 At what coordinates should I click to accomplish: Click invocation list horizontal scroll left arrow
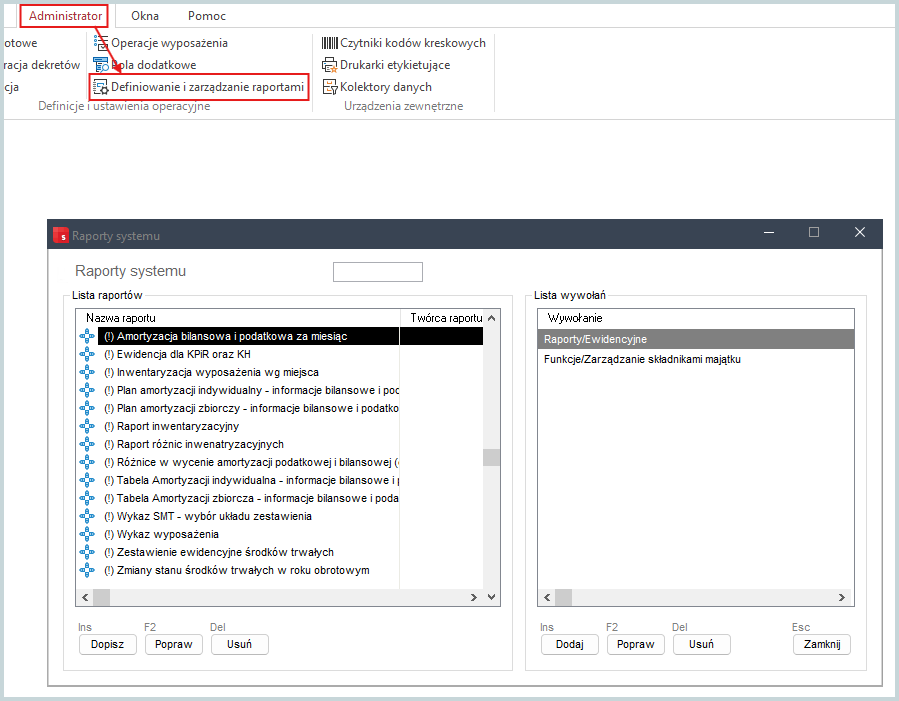click(547, 597)
